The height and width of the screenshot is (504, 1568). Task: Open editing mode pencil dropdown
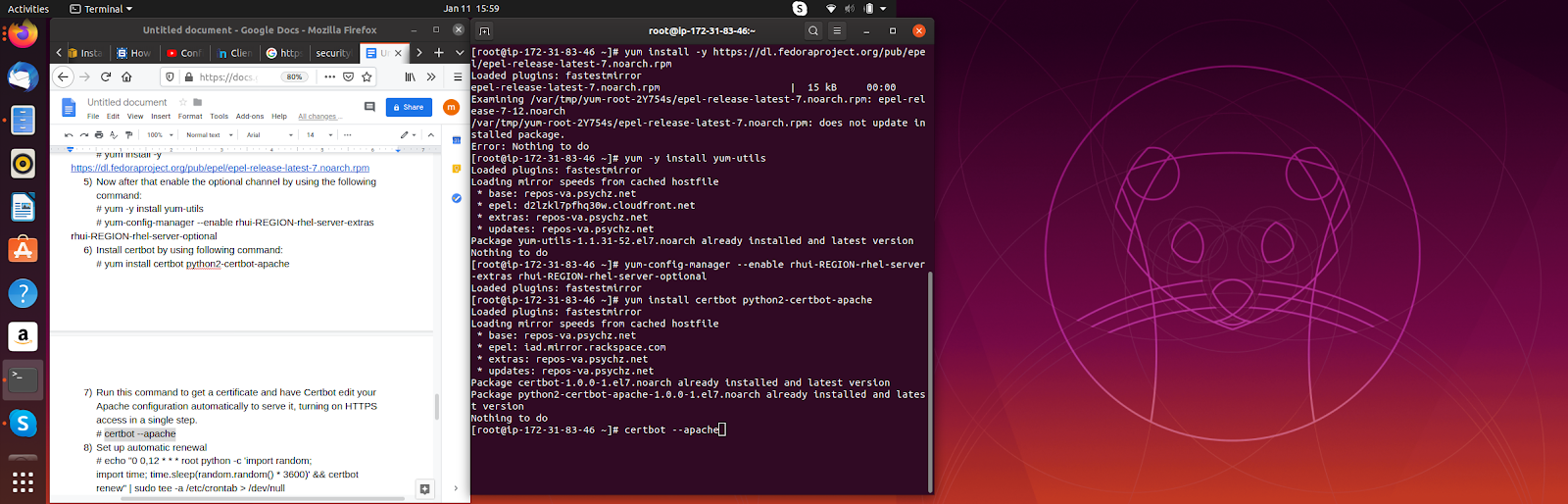[x=408, y=134]
